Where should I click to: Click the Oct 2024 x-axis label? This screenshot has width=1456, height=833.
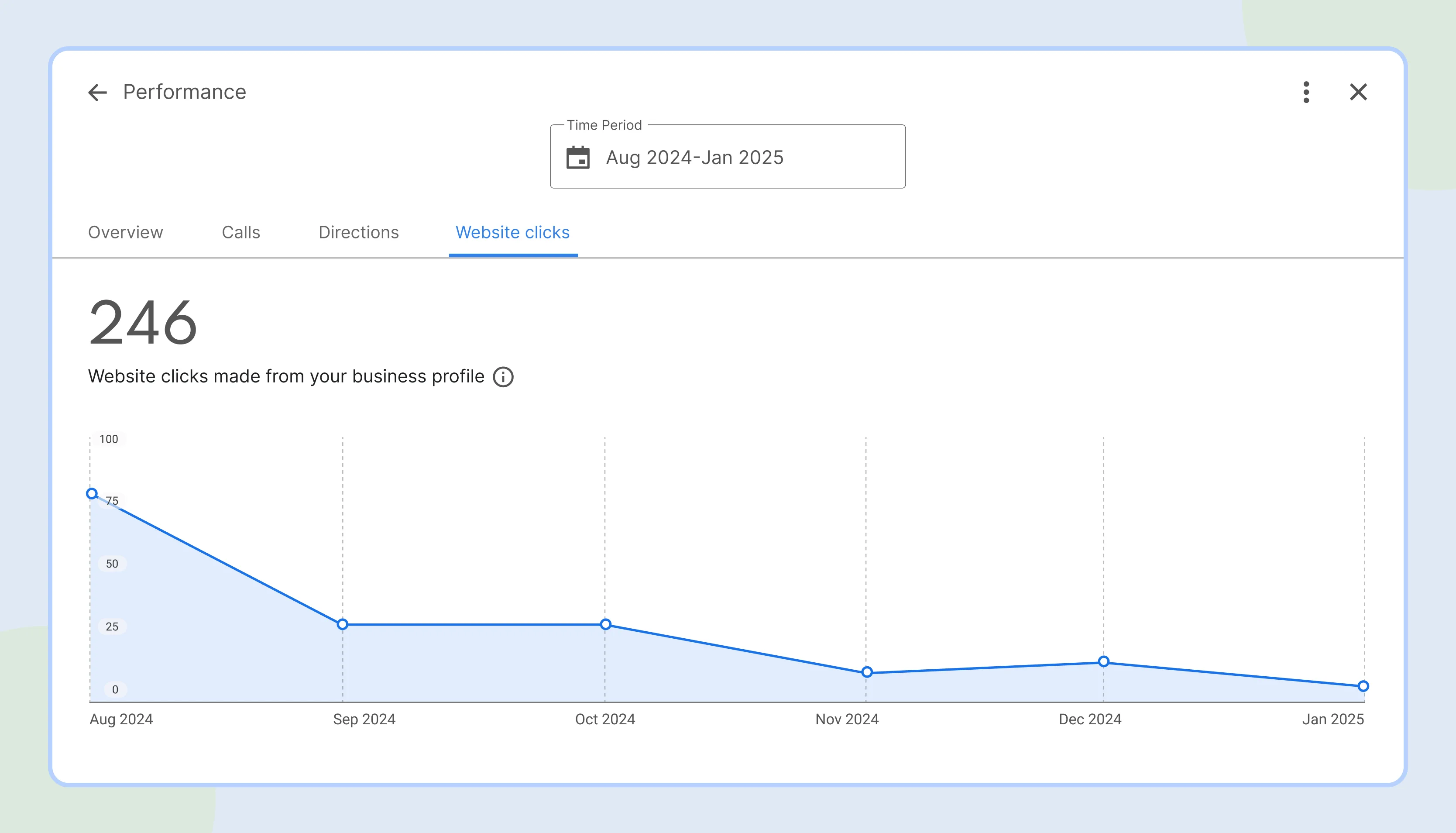click(x=605, y=719)
